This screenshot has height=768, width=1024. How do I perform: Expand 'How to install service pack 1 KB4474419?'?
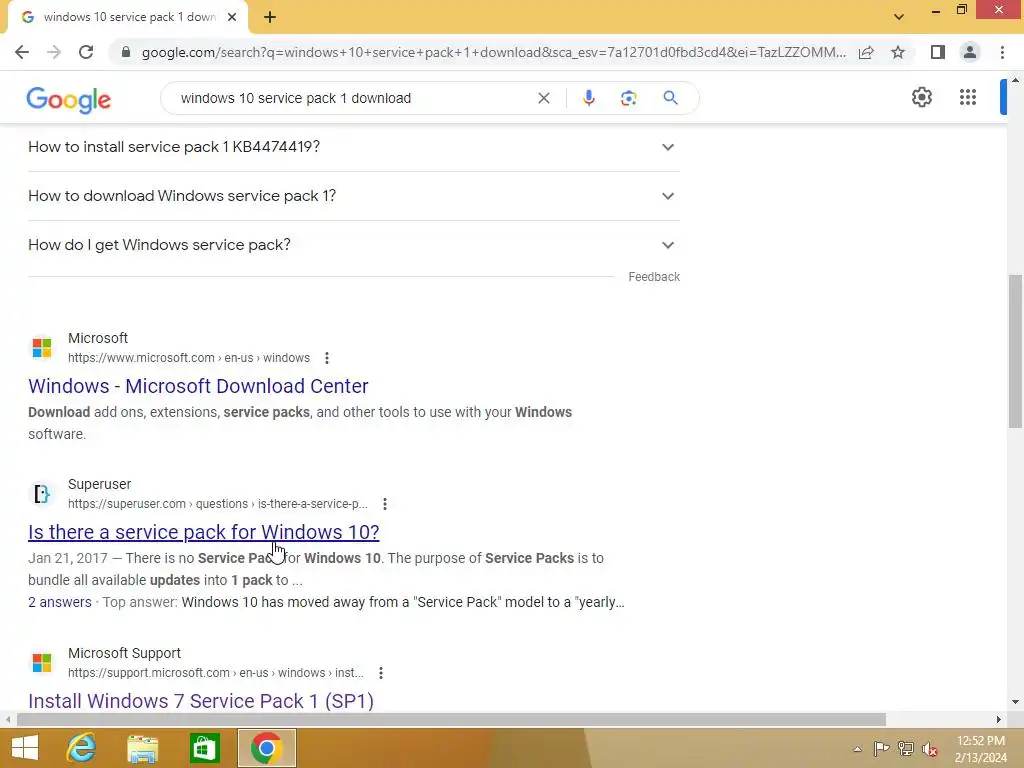[x=353, y=147]
